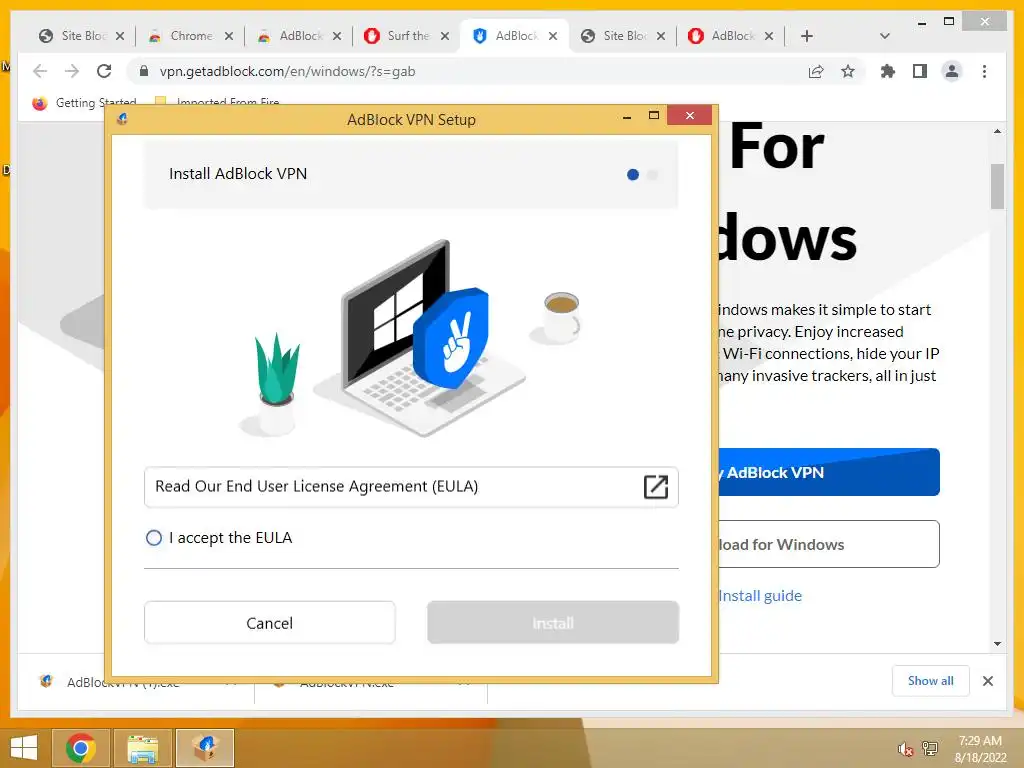Select the I accept the EULA radio button
1024x768 pixels.
[x=154, y=537]
